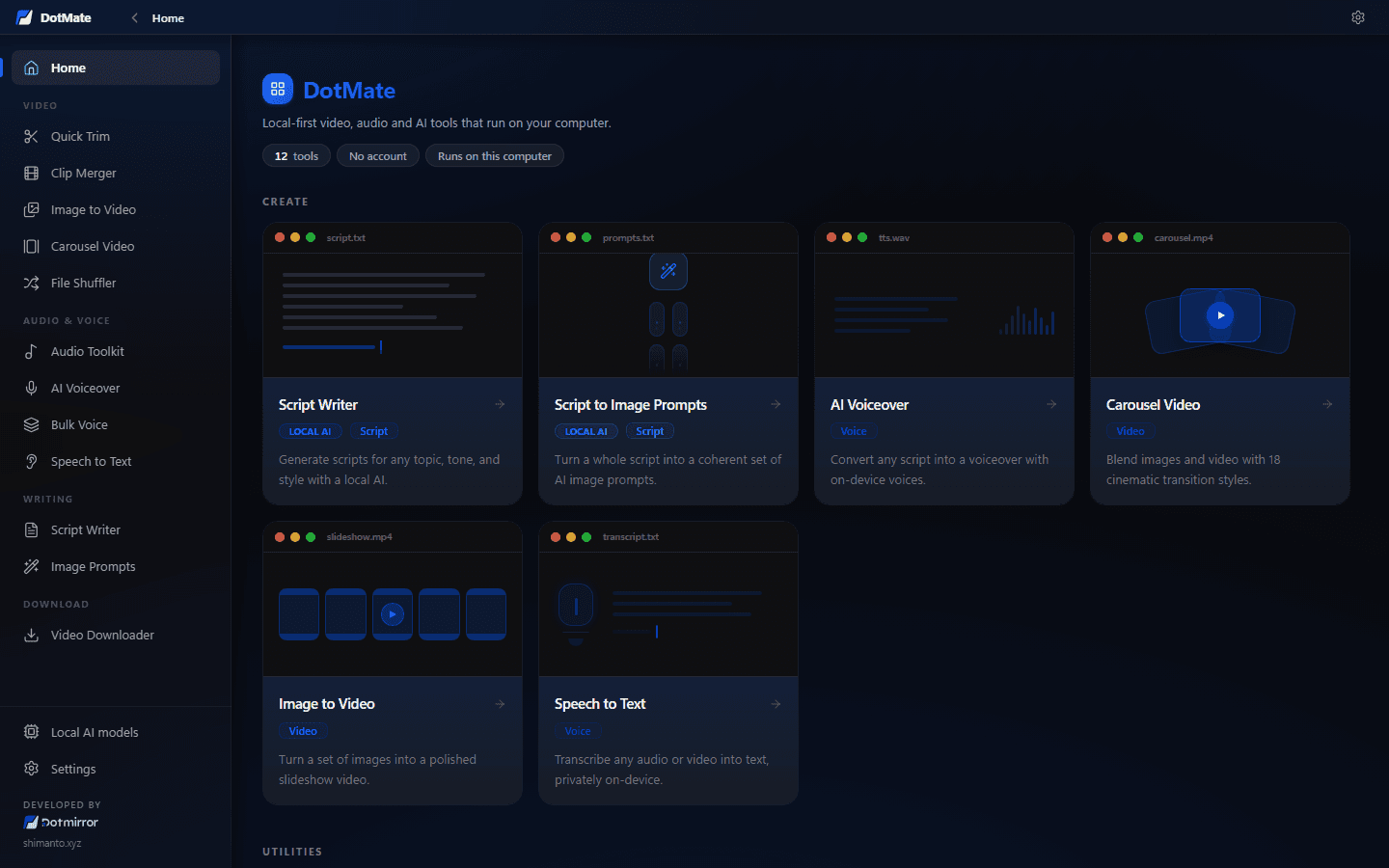Select Home in the sidebar
Image resolution: width=1389 pixels, height=868 pixels.
tap(116, 68)
